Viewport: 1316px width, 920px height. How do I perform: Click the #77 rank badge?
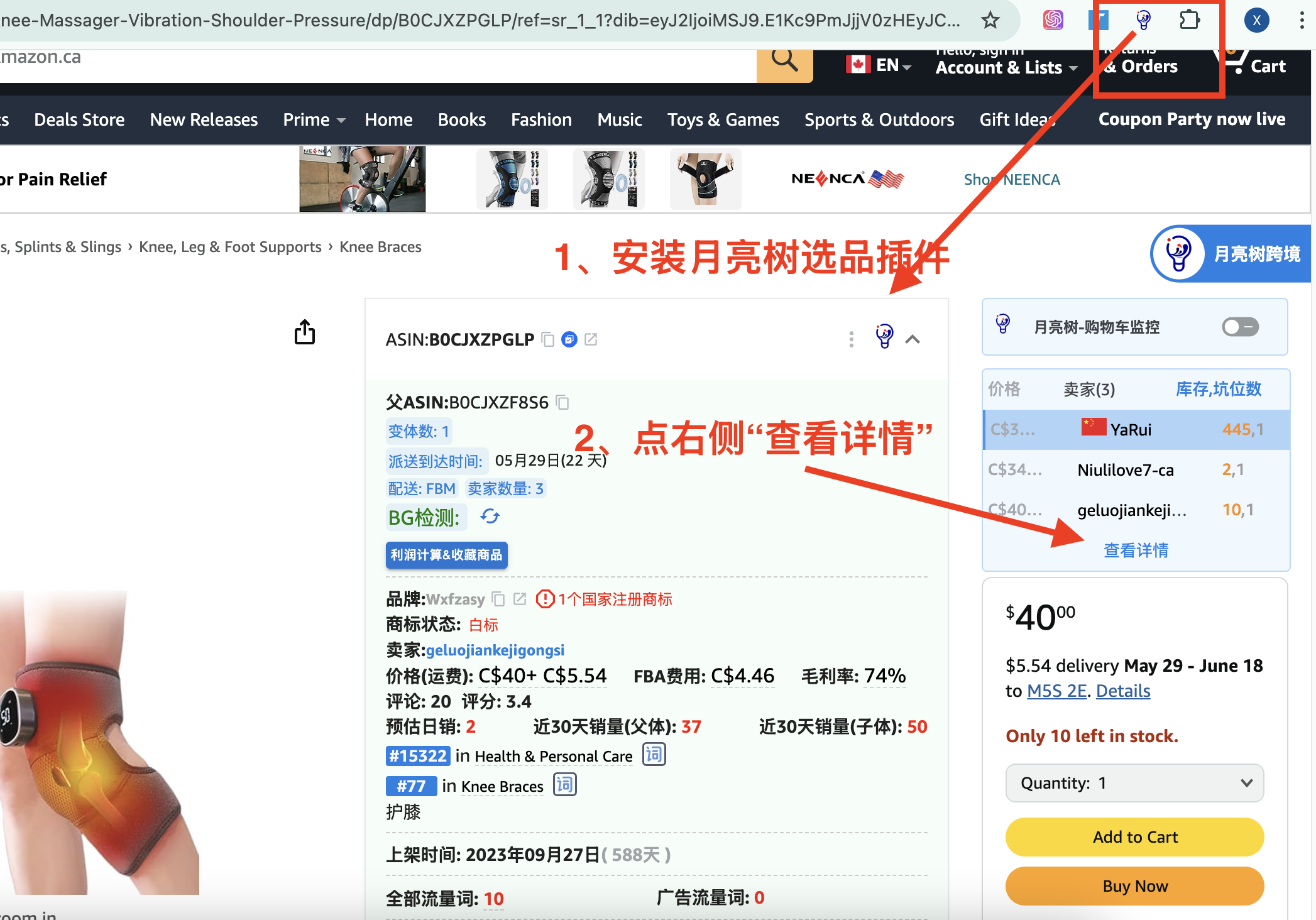point(411,786)
